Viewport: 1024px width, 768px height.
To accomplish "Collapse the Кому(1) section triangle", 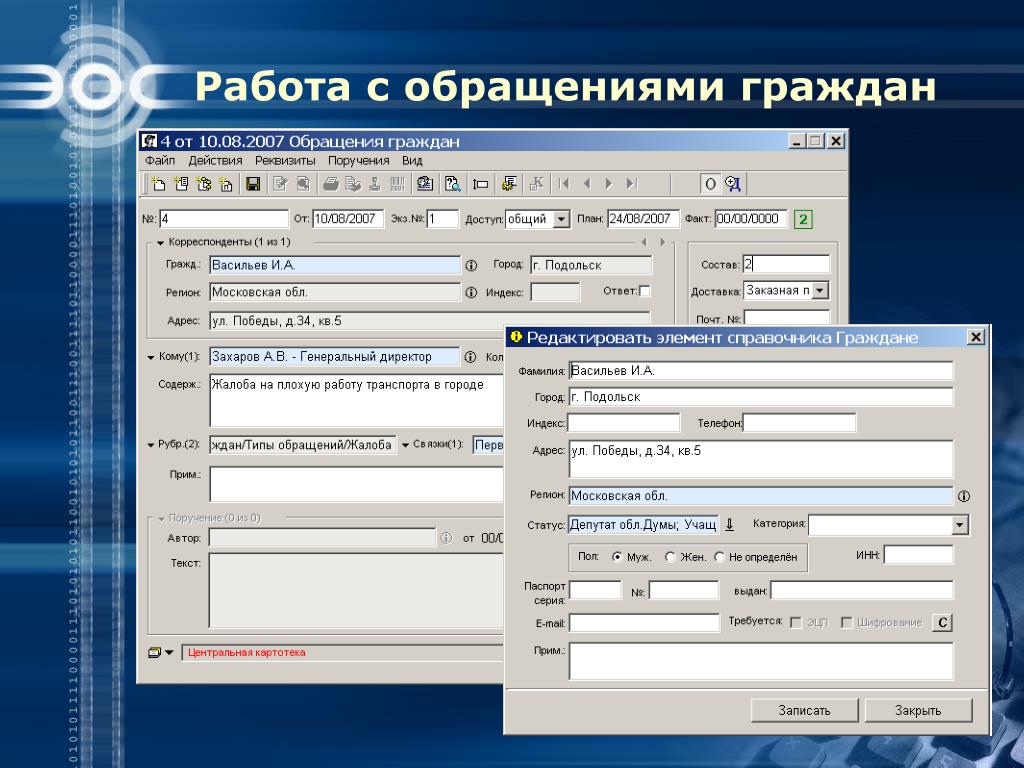I will [x=151, y=358].
